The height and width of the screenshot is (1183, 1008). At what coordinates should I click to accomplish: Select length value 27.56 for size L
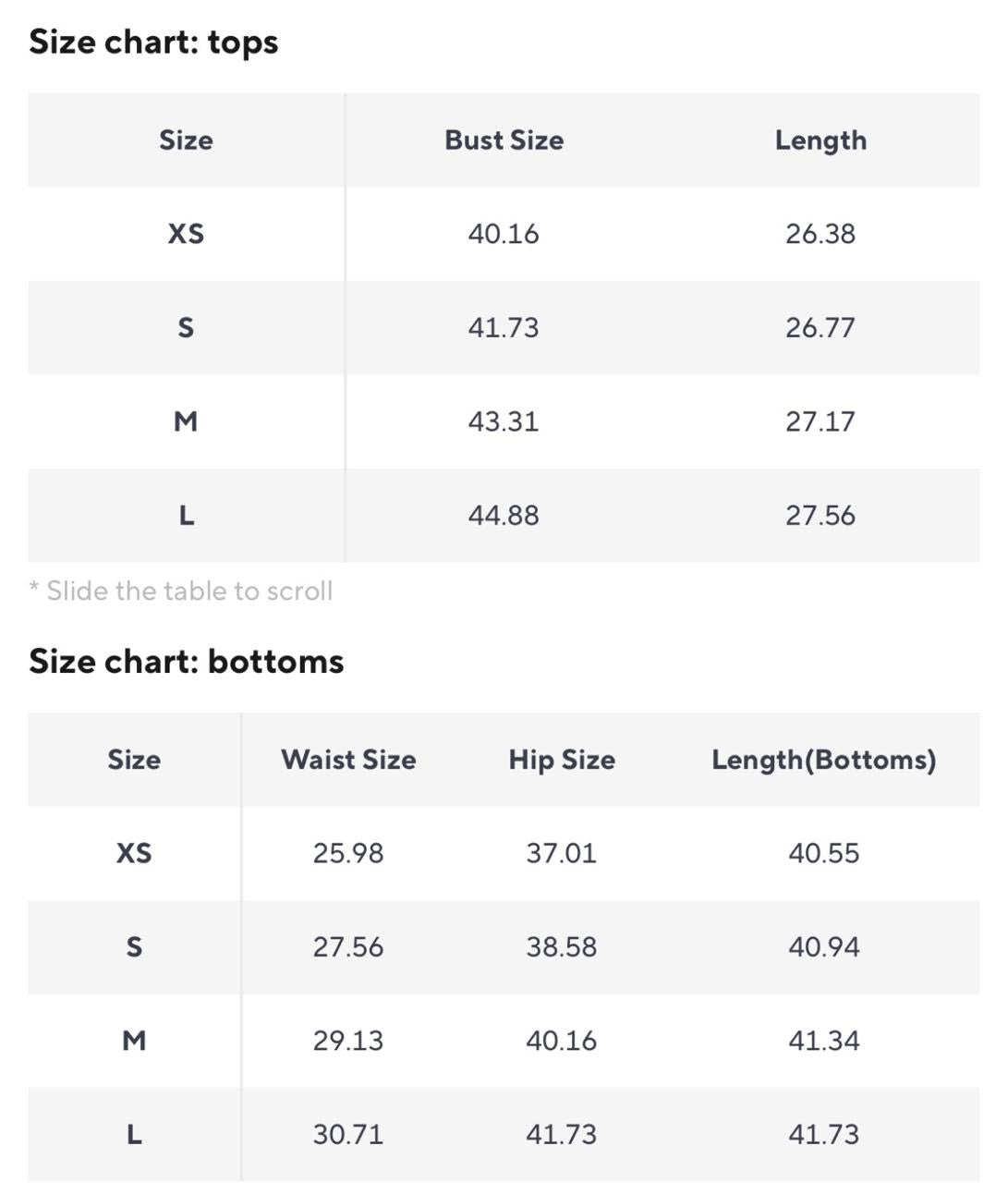pos(820,516)
